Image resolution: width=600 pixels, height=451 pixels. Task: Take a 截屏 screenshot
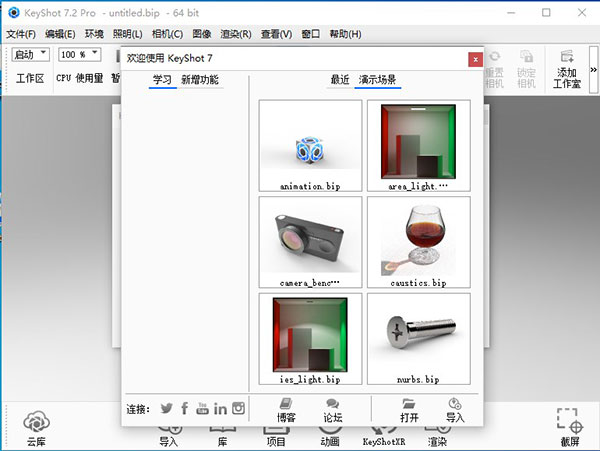click(x=570, y=427)
